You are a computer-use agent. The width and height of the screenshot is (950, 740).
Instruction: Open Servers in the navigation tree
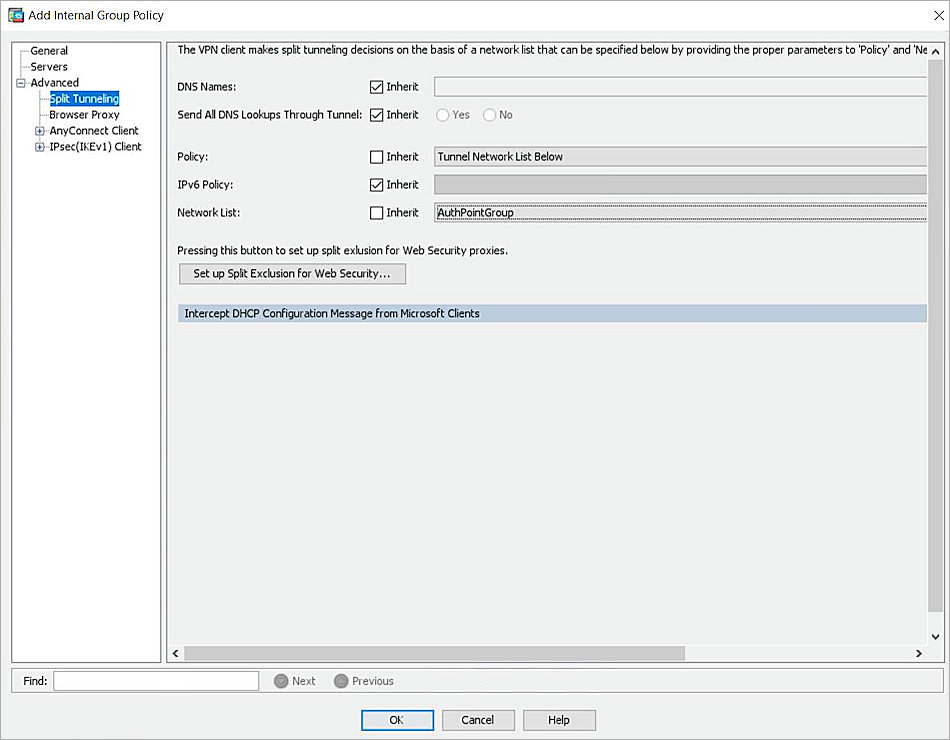pos(49,67)
